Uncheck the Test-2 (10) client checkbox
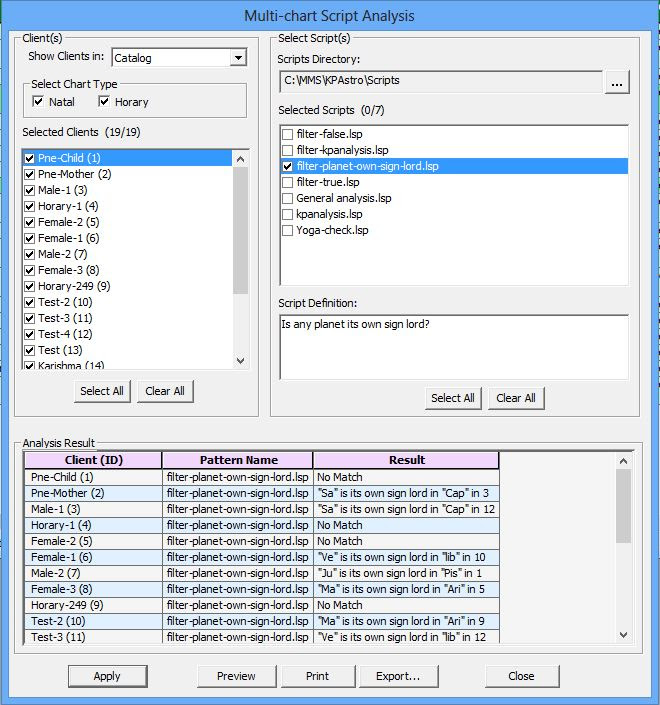 click(x=30, y=302)
